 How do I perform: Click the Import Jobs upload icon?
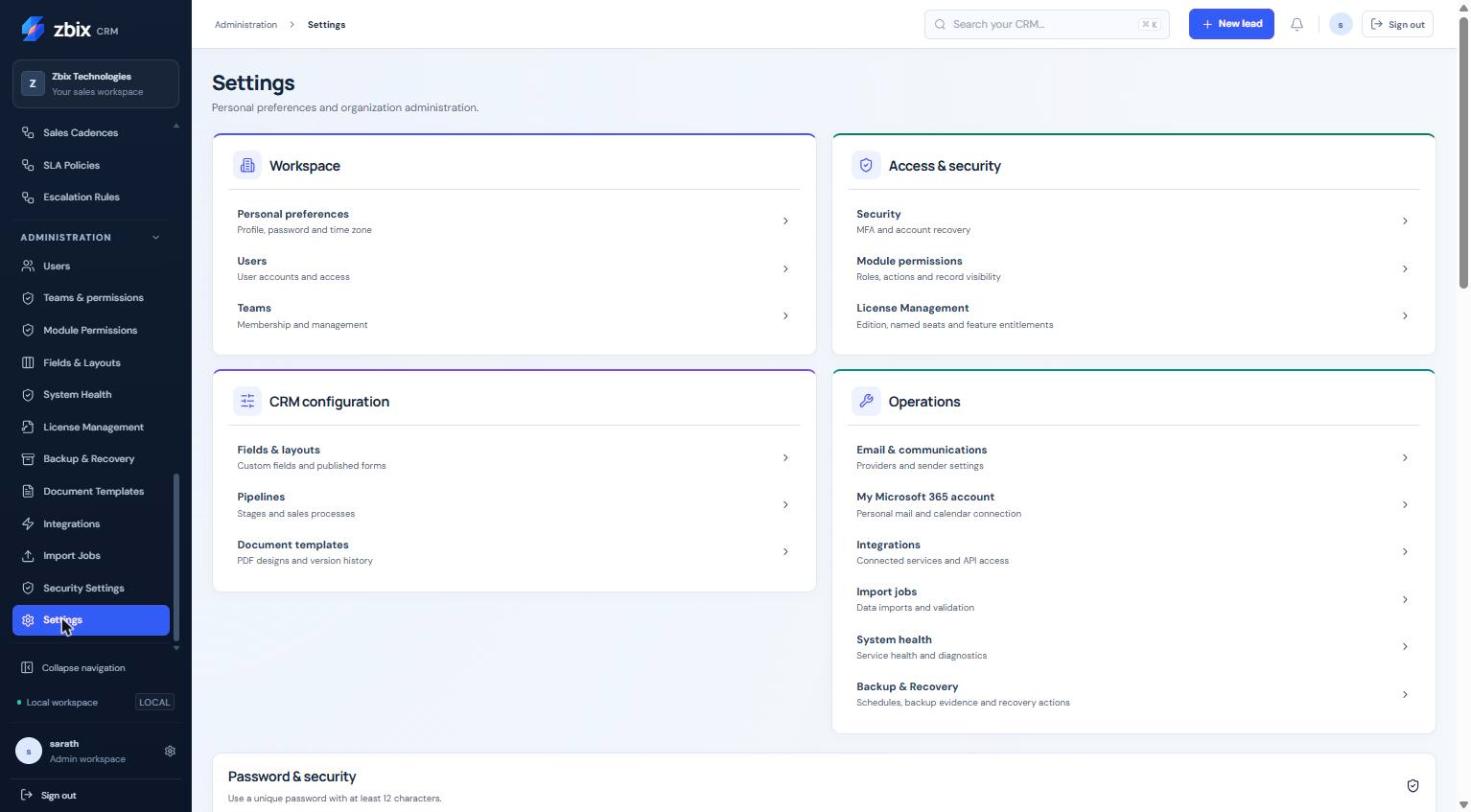[x=28, y=556]
